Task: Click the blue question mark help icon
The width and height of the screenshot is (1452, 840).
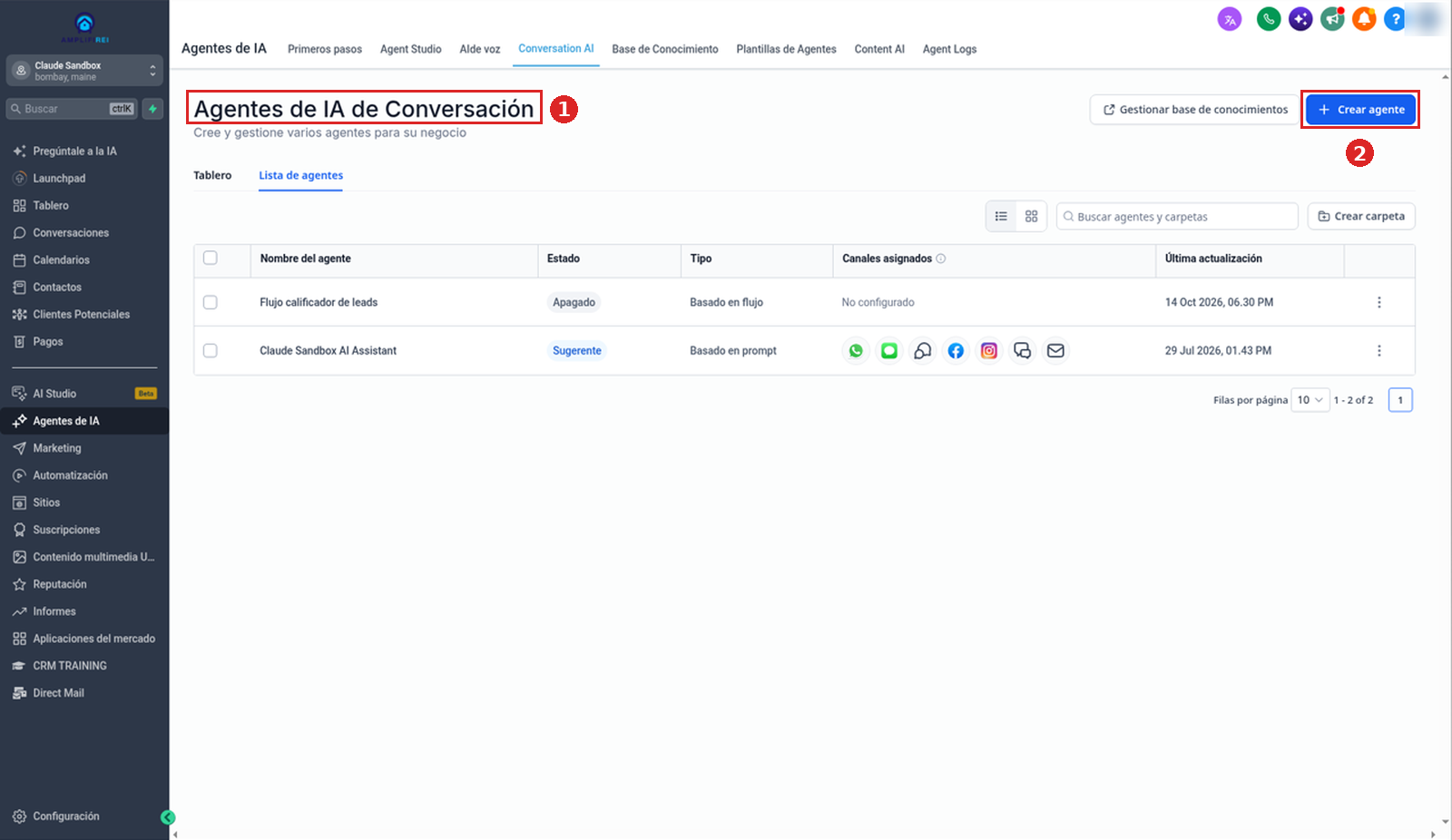Action: (x=1396, y=19)
